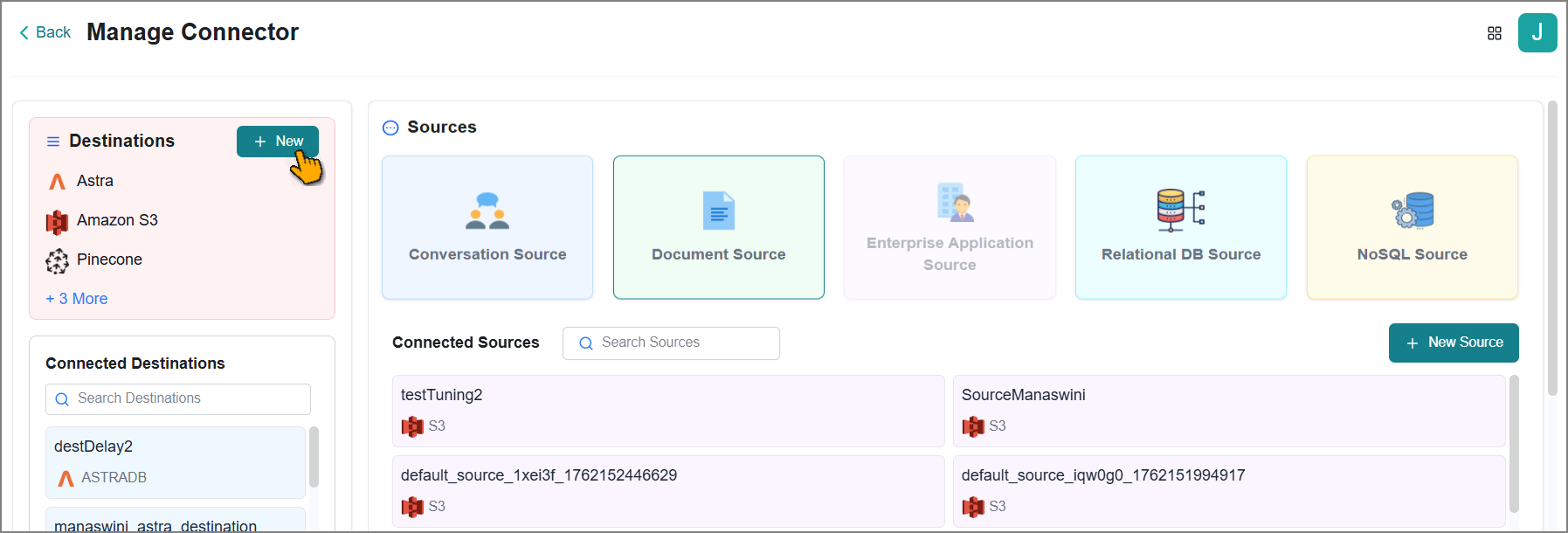Click the Search Sources field

(x=671, y=343)
